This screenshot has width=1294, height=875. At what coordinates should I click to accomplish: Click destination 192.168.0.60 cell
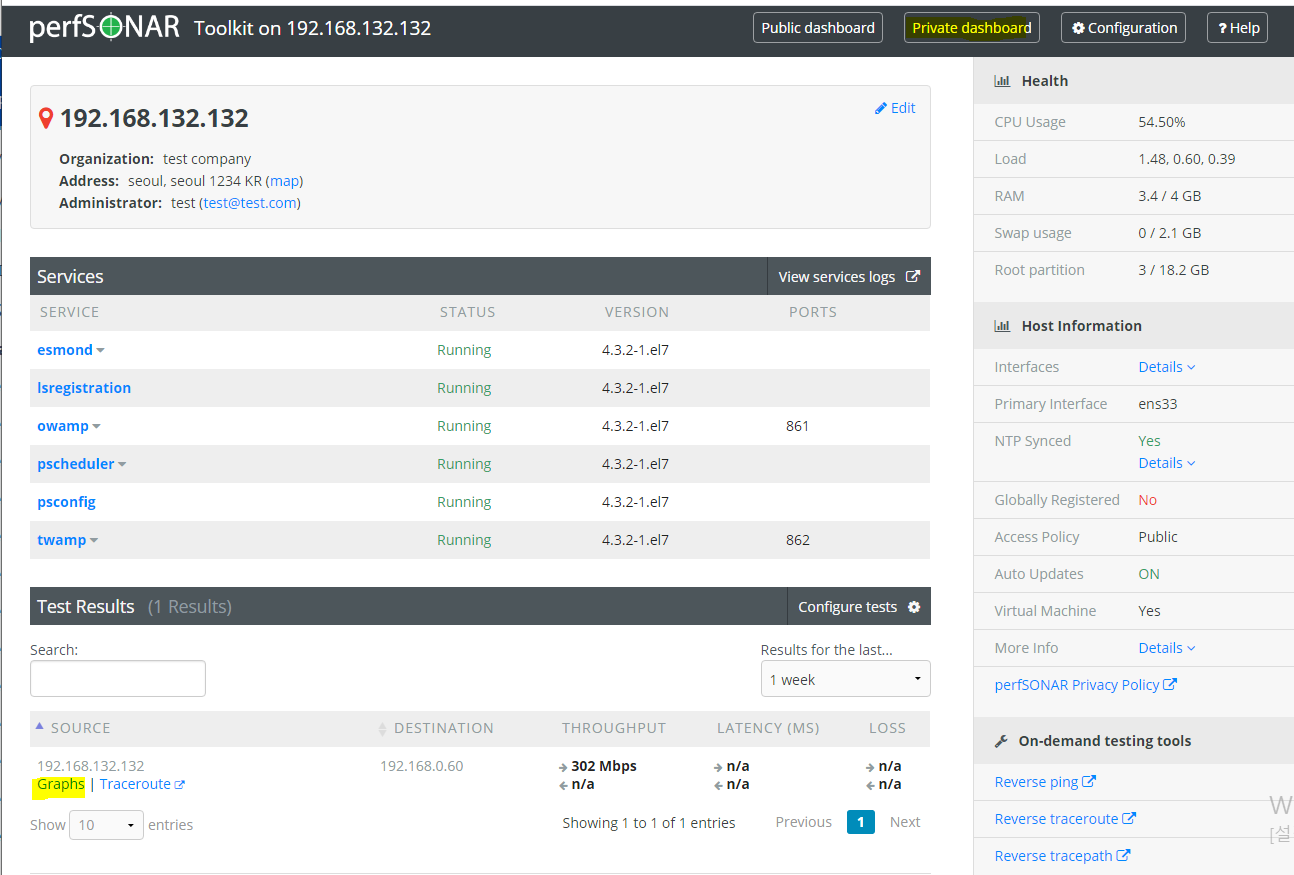[x=421, y=766]
